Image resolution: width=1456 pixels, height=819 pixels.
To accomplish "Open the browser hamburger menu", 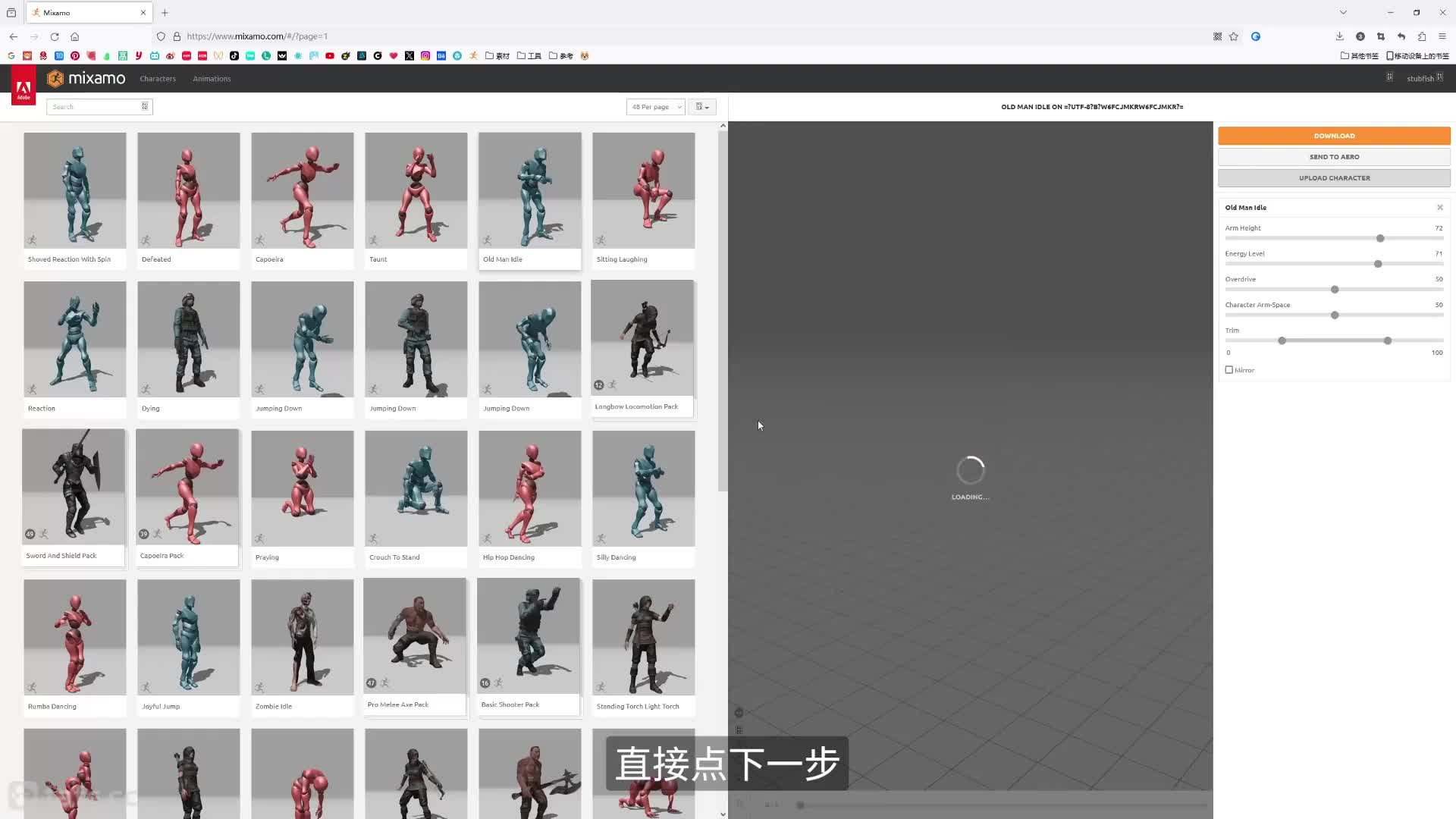I will [1442, 36].
